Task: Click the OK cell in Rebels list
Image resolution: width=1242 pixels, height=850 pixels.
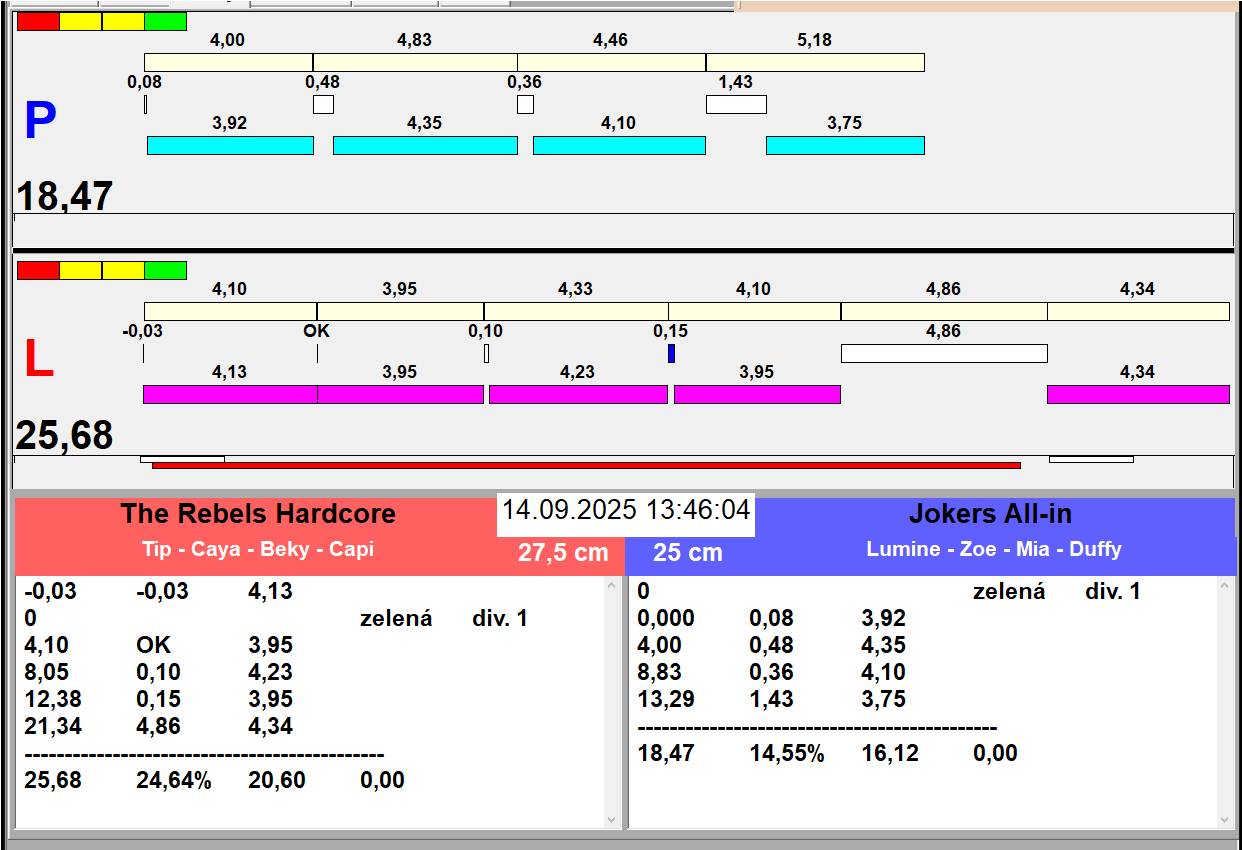Action: click(x=154, y=645)
